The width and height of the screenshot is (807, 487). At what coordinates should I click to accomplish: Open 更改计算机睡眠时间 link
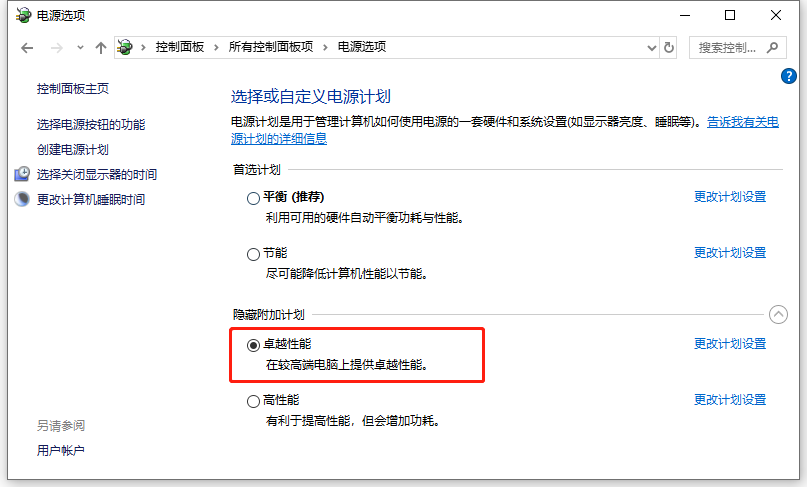tap(91, 200)
